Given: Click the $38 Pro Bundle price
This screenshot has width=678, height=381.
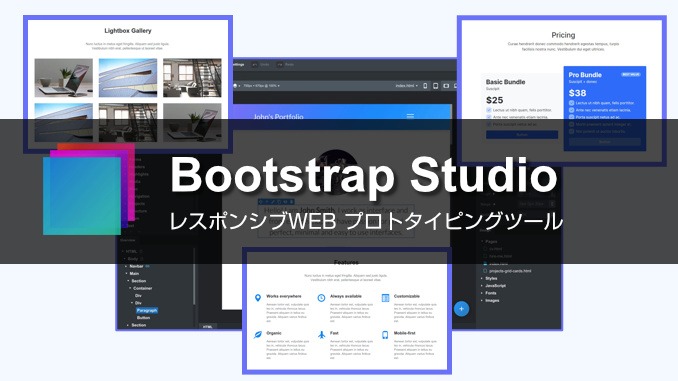Looking at the screenshot, I should 578,93.
